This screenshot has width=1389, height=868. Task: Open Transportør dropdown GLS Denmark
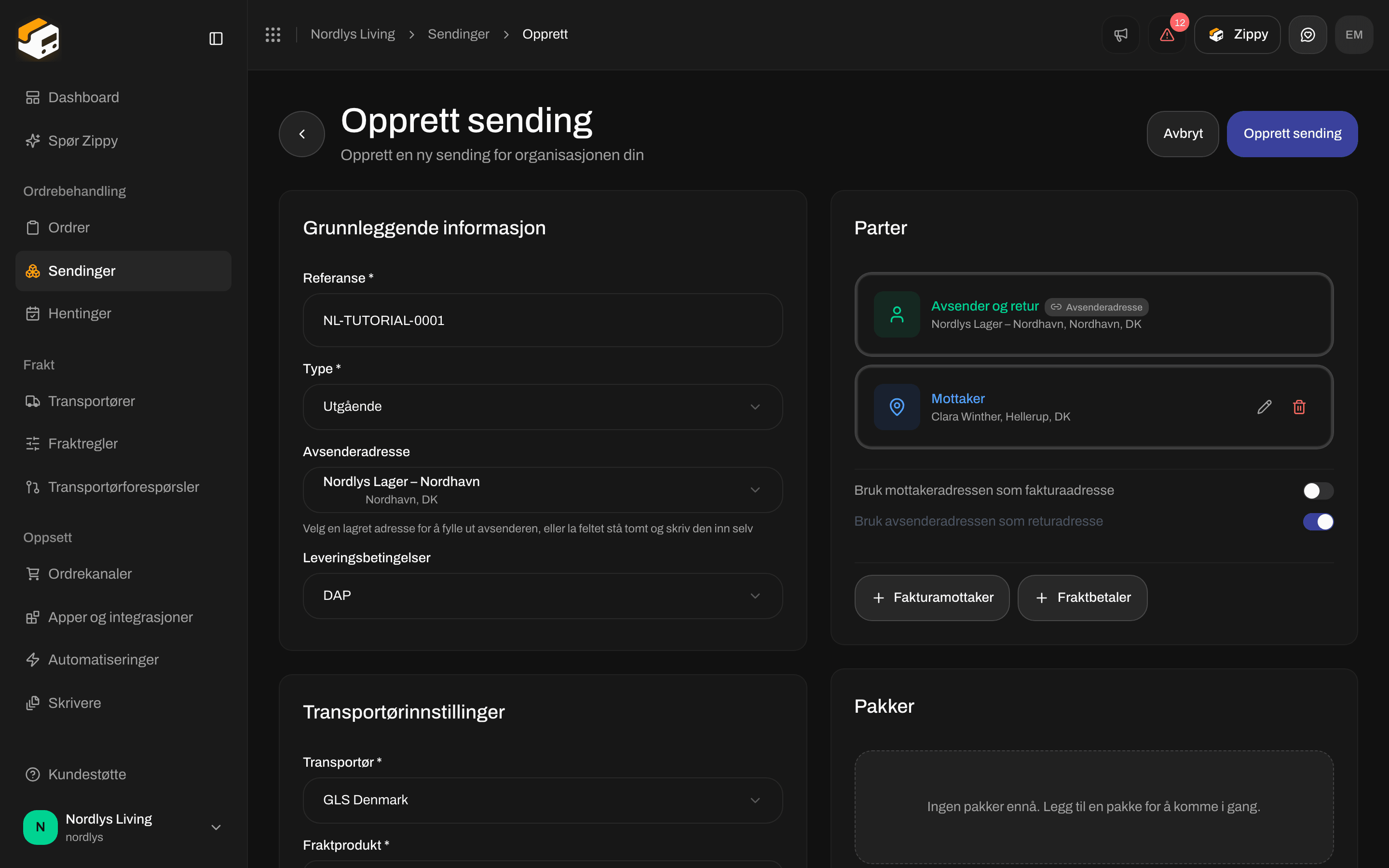point(543,800)
